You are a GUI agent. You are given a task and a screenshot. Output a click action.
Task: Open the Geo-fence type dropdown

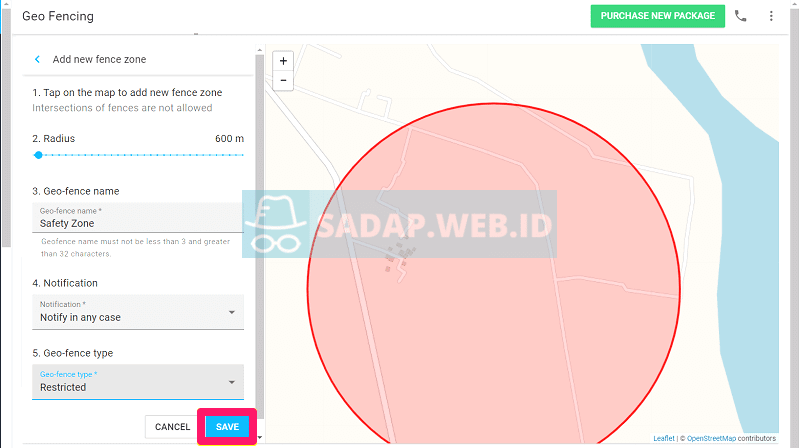coord(138,382)
